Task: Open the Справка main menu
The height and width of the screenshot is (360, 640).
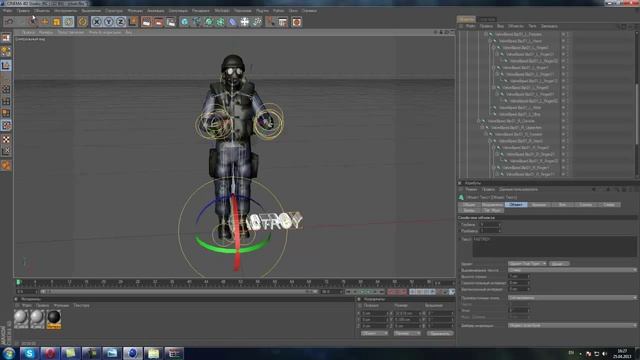Action: click(309, 11)
